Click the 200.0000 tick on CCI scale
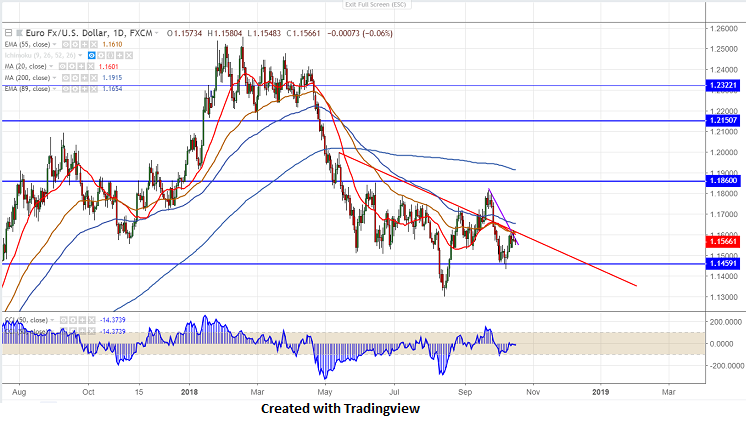 coord(725,322)
